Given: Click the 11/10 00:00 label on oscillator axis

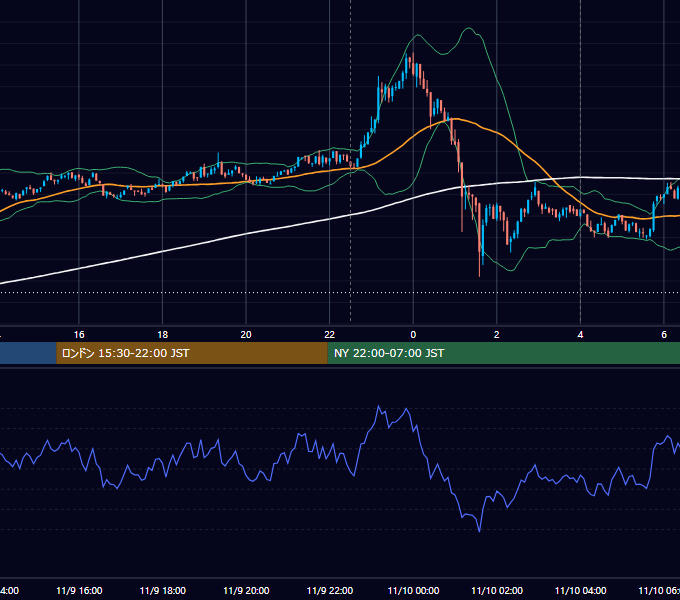Looking at the screenshot, I should (x=413, y=590).
